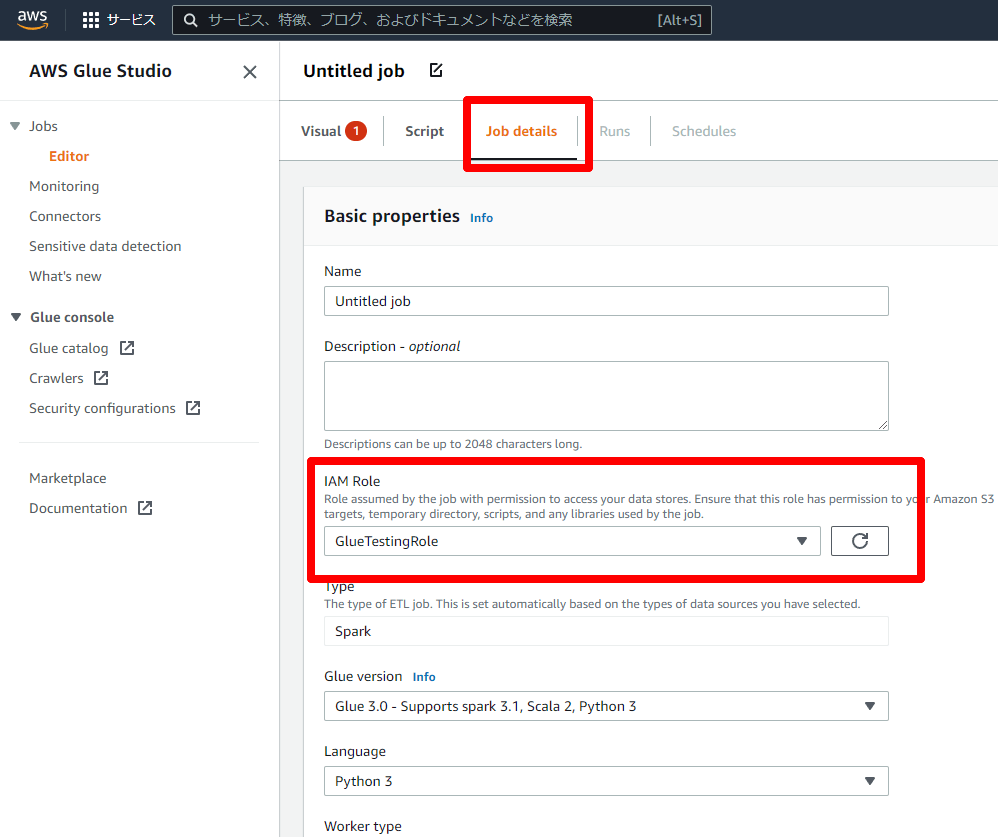Viewport: 998px width, 837px height.
Task: Click the Visual tab error badge
Action: pyautogui.click(x=356, y=131)
